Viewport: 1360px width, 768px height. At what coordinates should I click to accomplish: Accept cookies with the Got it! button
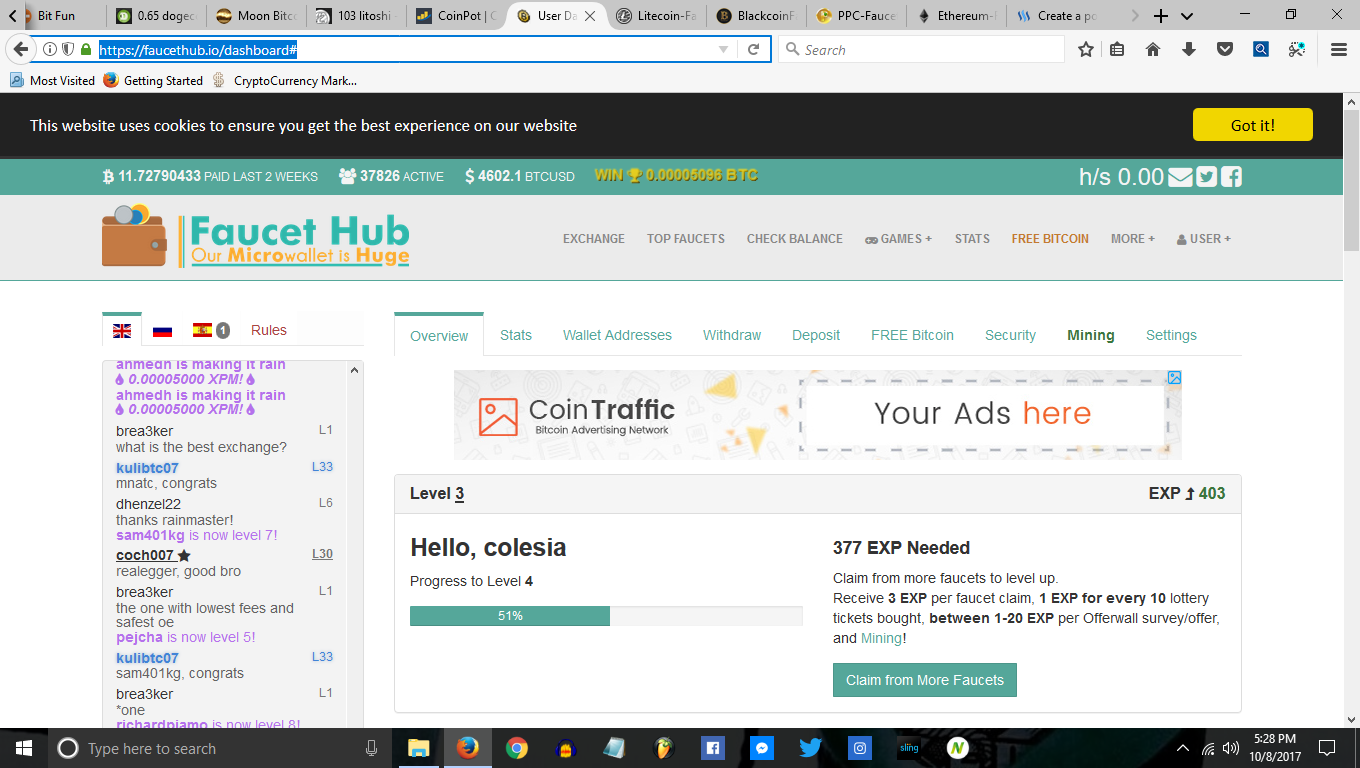(x=1252, y=125)
